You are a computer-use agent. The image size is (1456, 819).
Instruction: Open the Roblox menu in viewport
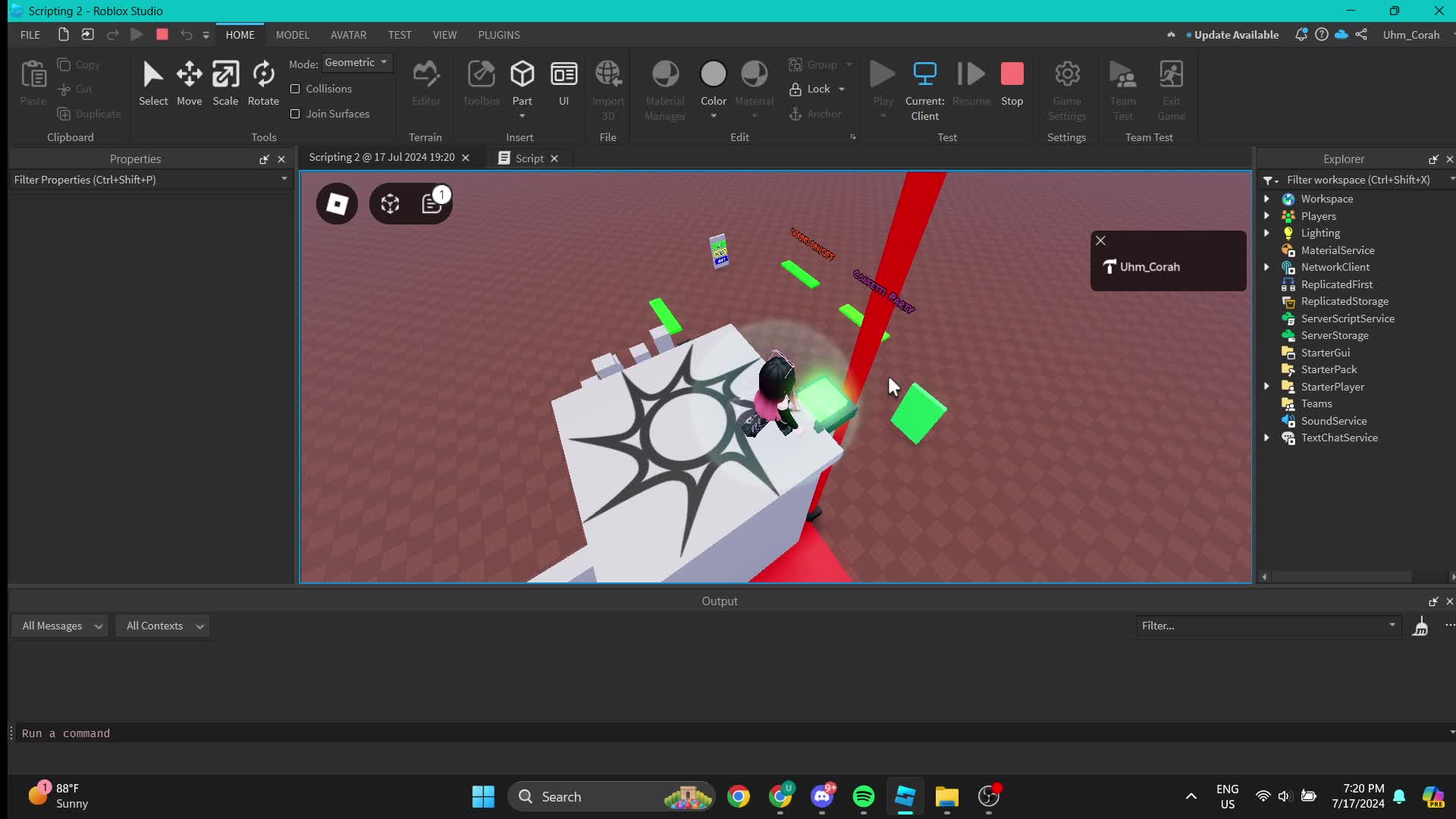coord(337,203)
